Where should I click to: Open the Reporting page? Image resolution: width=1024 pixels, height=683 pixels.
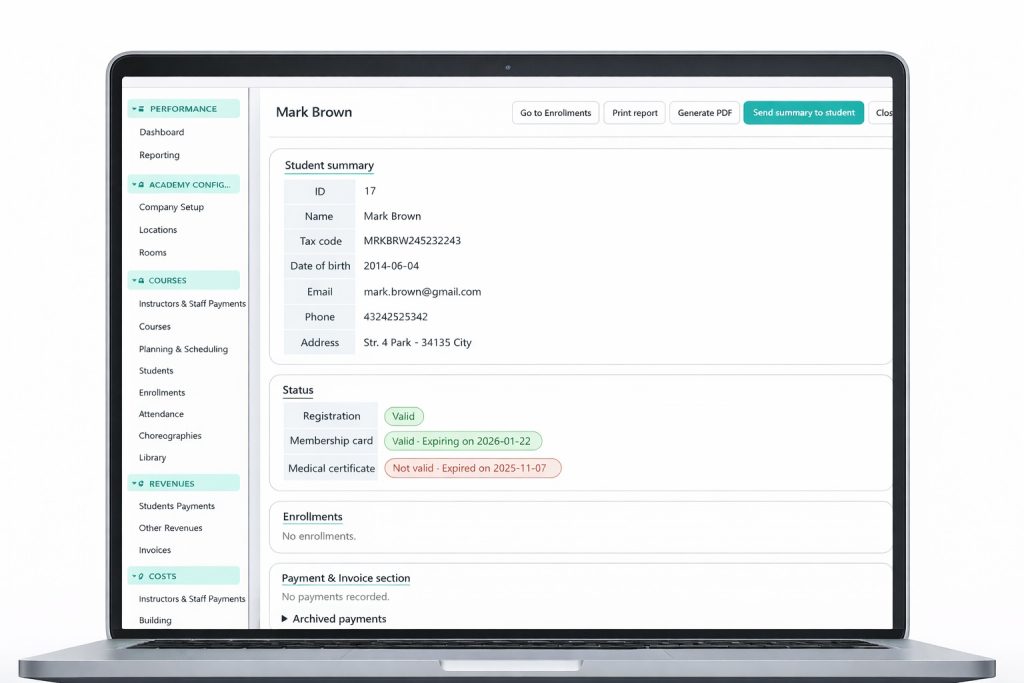(x=159, y=155)
